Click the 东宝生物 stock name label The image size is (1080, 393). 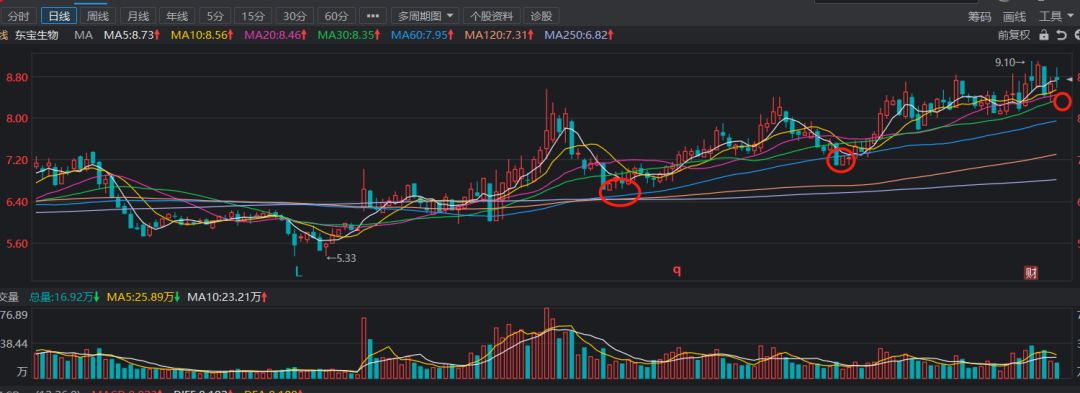pyautogui.click(x=37, y=34)
